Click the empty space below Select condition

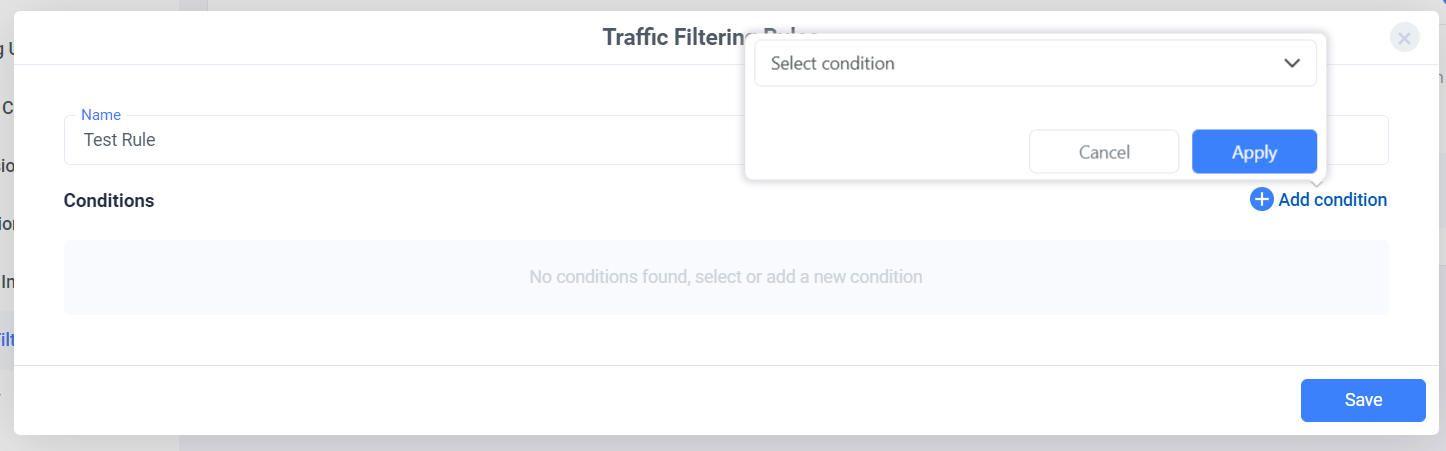point(1034,107)
